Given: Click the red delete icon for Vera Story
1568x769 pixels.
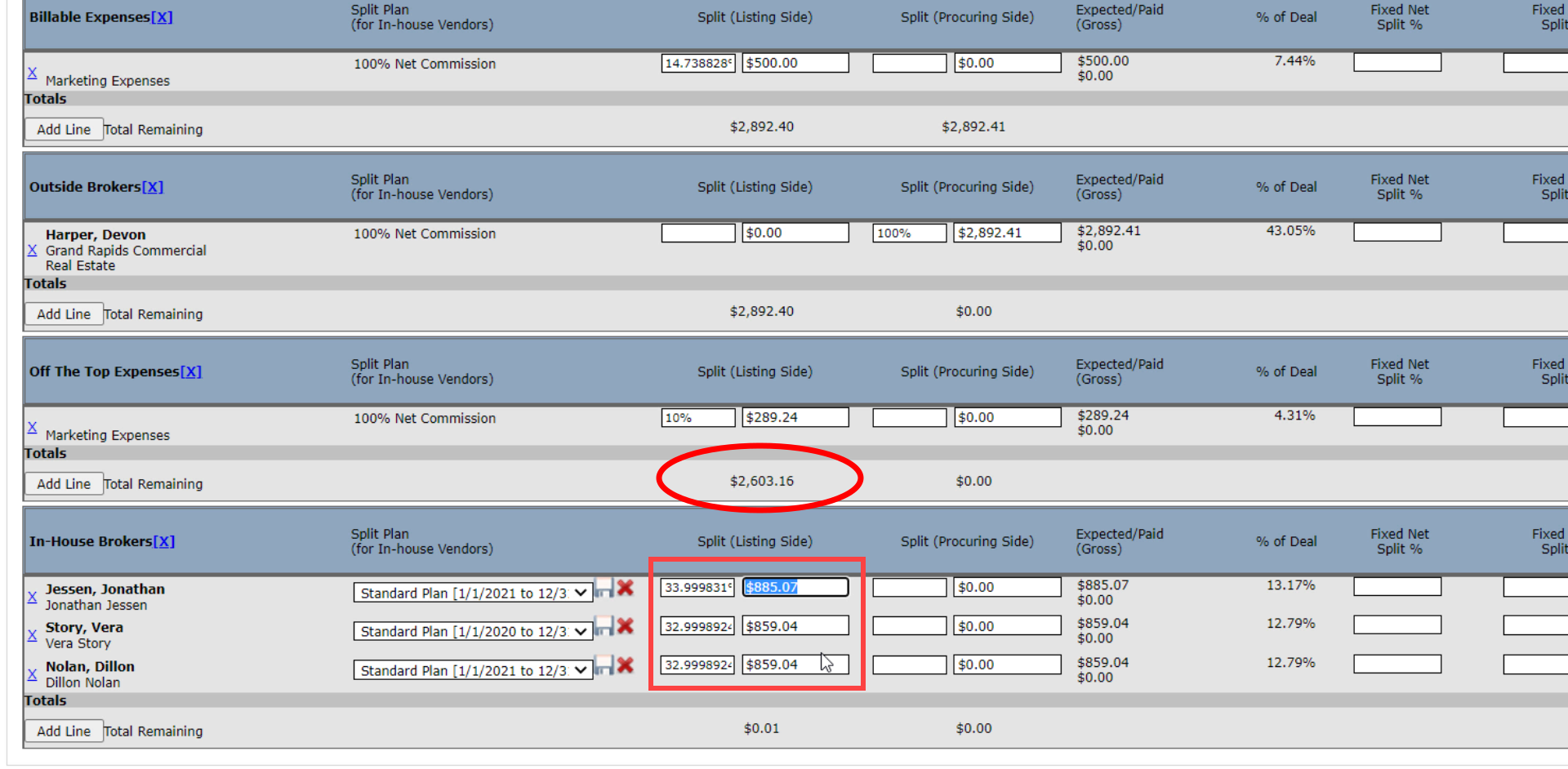Looking at the screenshot, I should (626, 626).
